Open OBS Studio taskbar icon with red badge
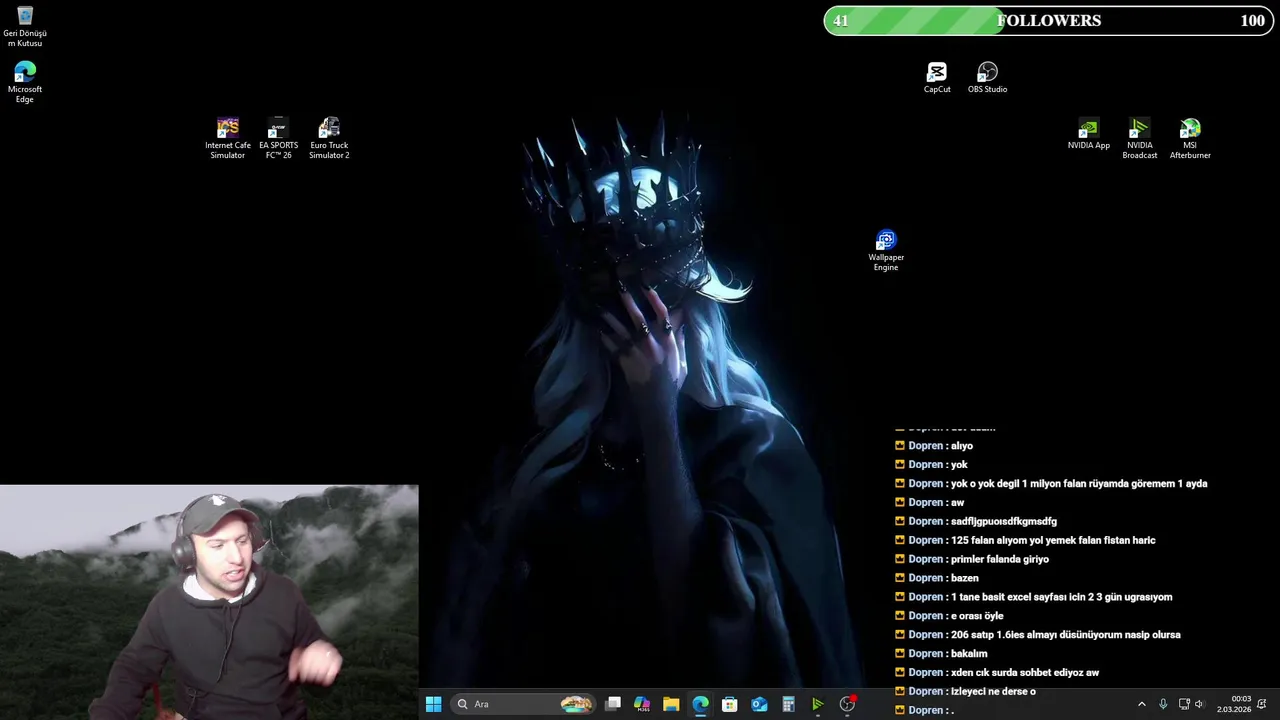Image resolution: width=1280 pixels, height=720 pixels. tap(847, 704)
